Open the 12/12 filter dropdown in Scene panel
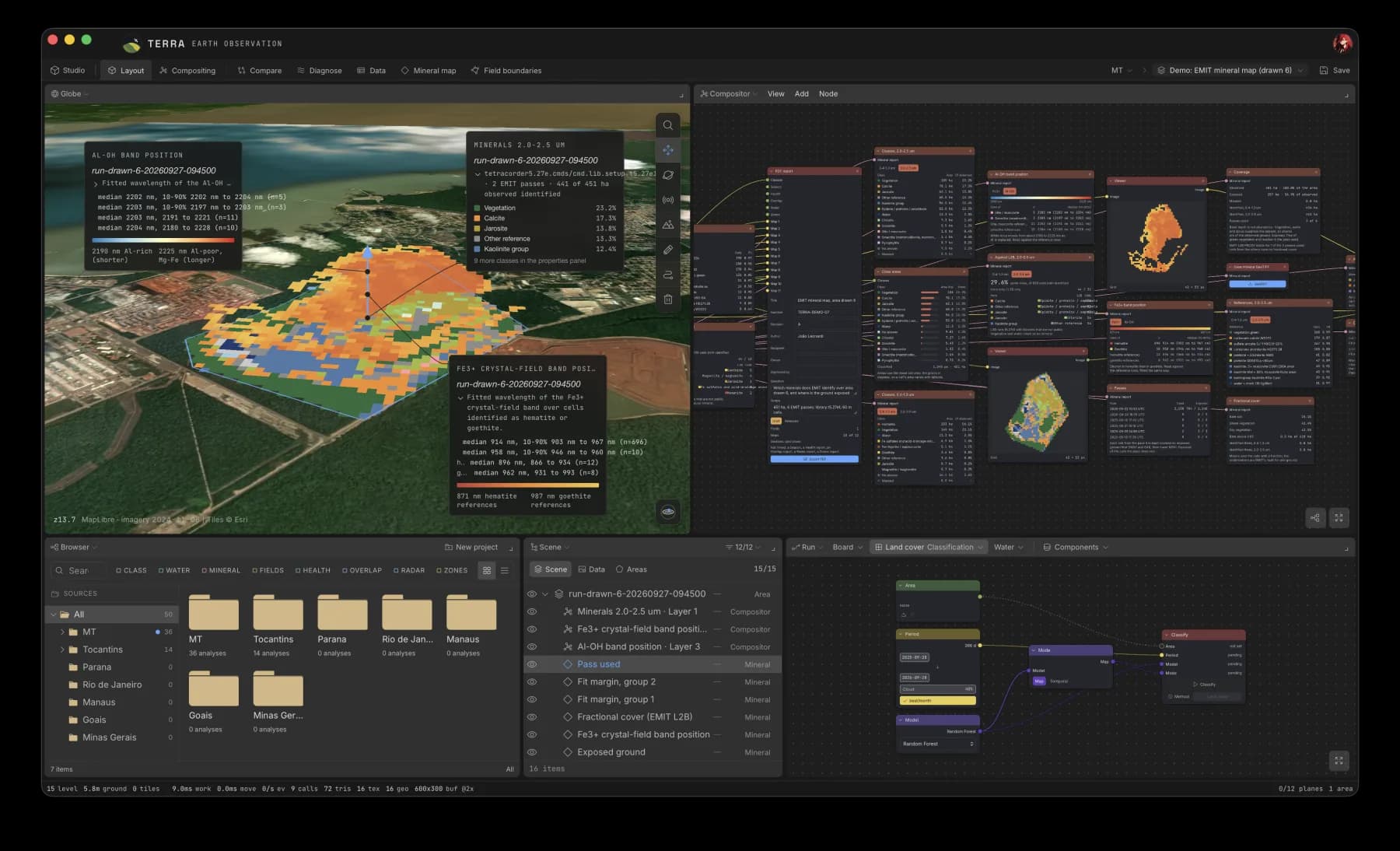 743,547
